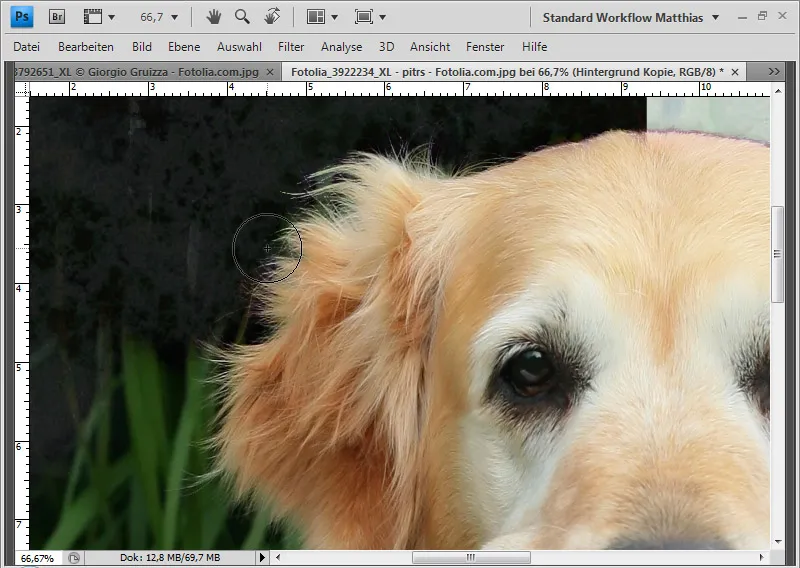This screenshot has height=568, width=800.
Task: Open zoom level dropdown arrow beside 66,7
Action: [174, 17]
